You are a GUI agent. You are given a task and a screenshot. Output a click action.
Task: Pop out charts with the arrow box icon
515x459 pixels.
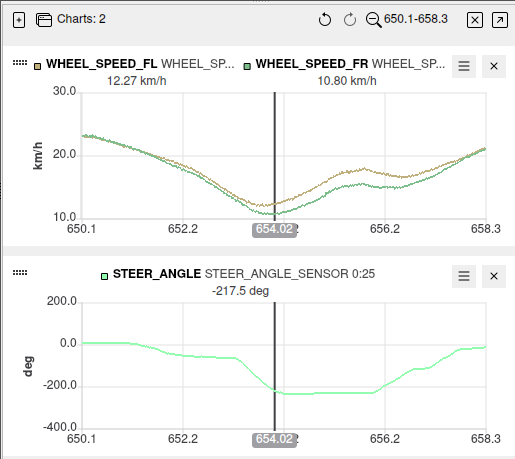coord(500,20)
